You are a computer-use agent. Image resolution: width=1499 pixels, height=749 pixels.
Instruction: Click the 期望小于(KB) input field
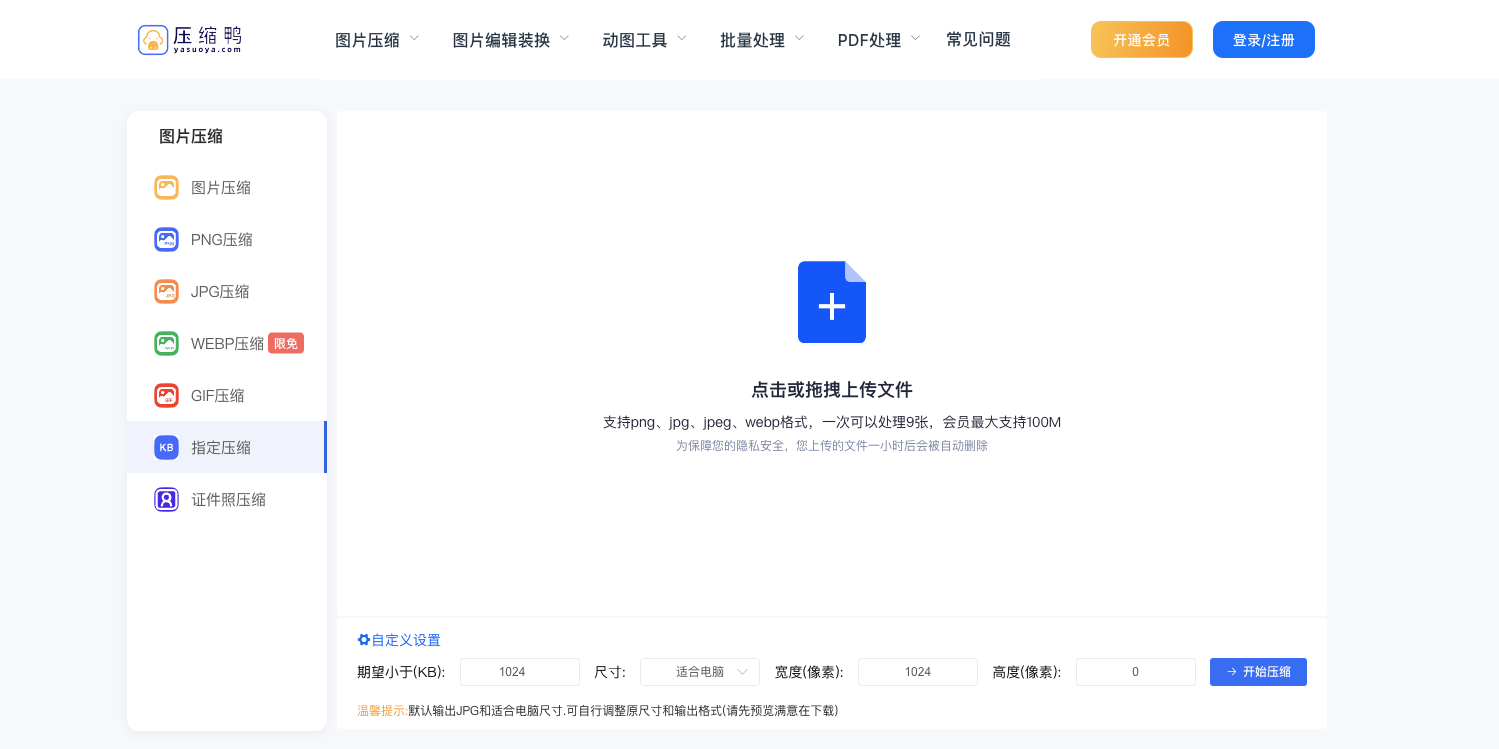pyautogui.click(x=520, y=672)
